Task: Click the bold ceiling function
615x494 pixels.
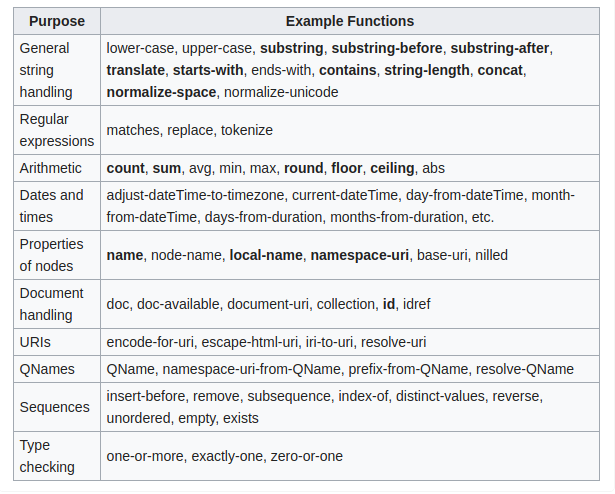Action: click(392, 168)
